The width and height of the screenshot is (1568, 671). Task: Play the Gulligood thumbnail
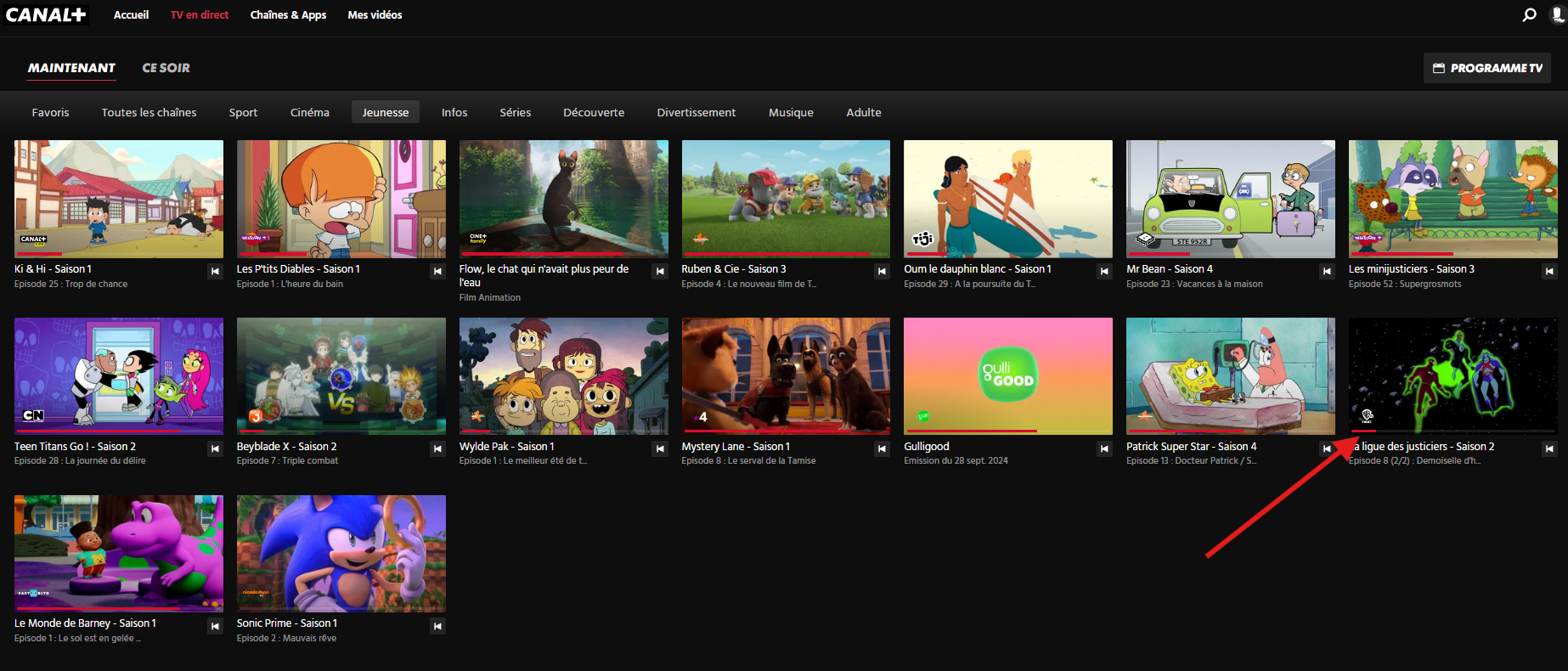coord(1008,376)
